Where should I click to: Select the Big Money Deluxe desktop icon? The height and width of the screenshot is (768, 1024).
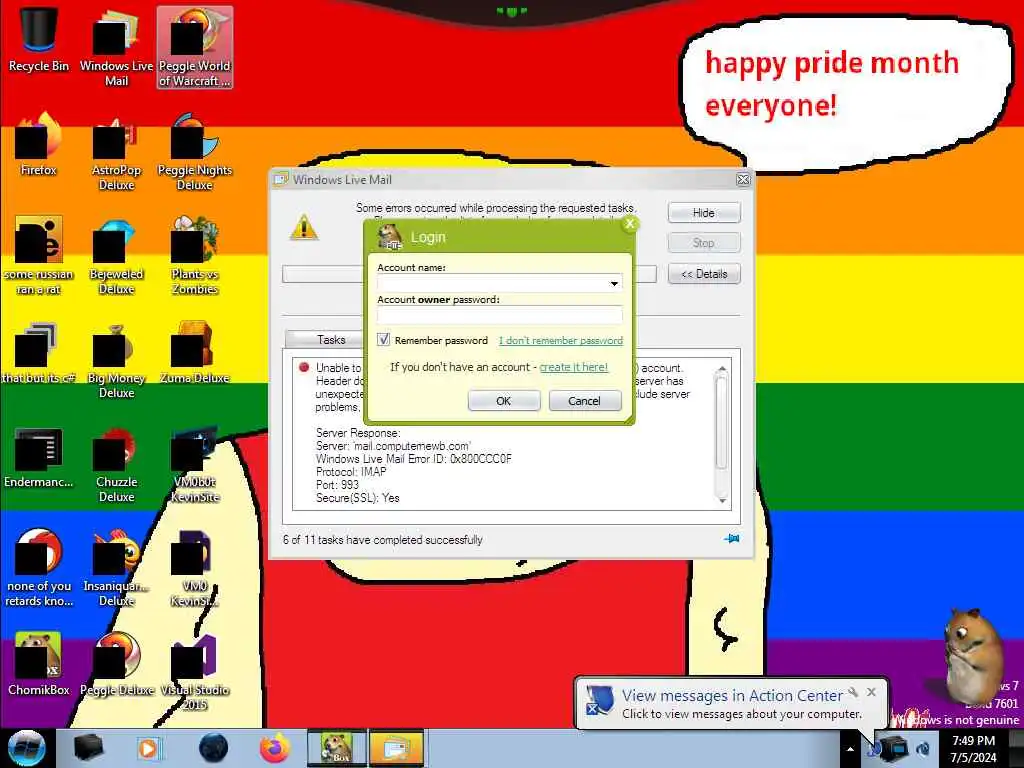click(x=116, y=360)
